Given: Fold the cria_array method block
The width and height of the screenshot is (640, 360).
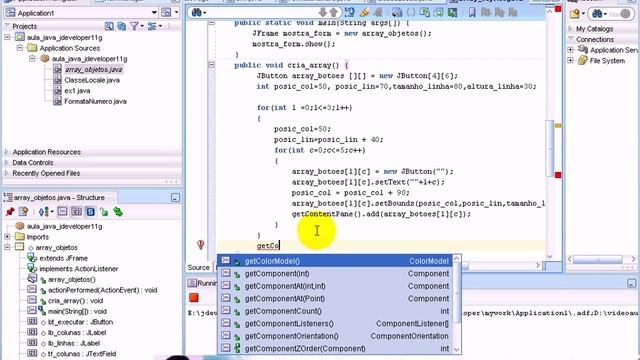Looking at the screenshot, I should pyautogui.click(x=211, y=64).
